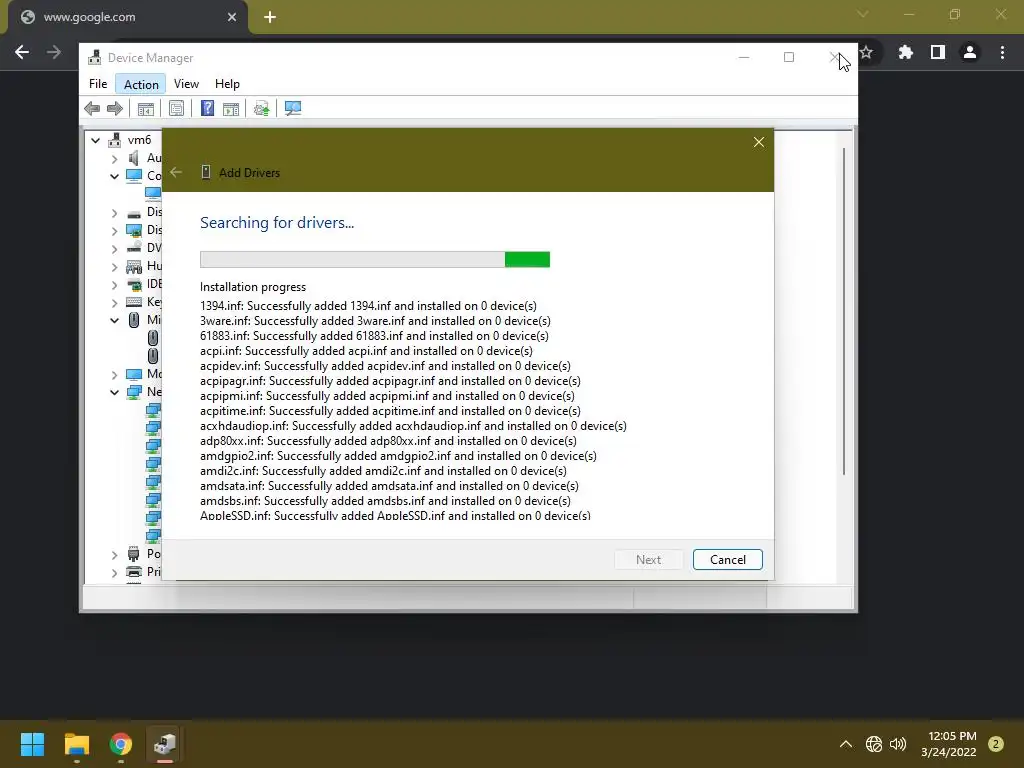Viewport: 1024px width, 768px height.
Task: Select the Human Interface Devices category icon
Action: click(x=134, y=266)
